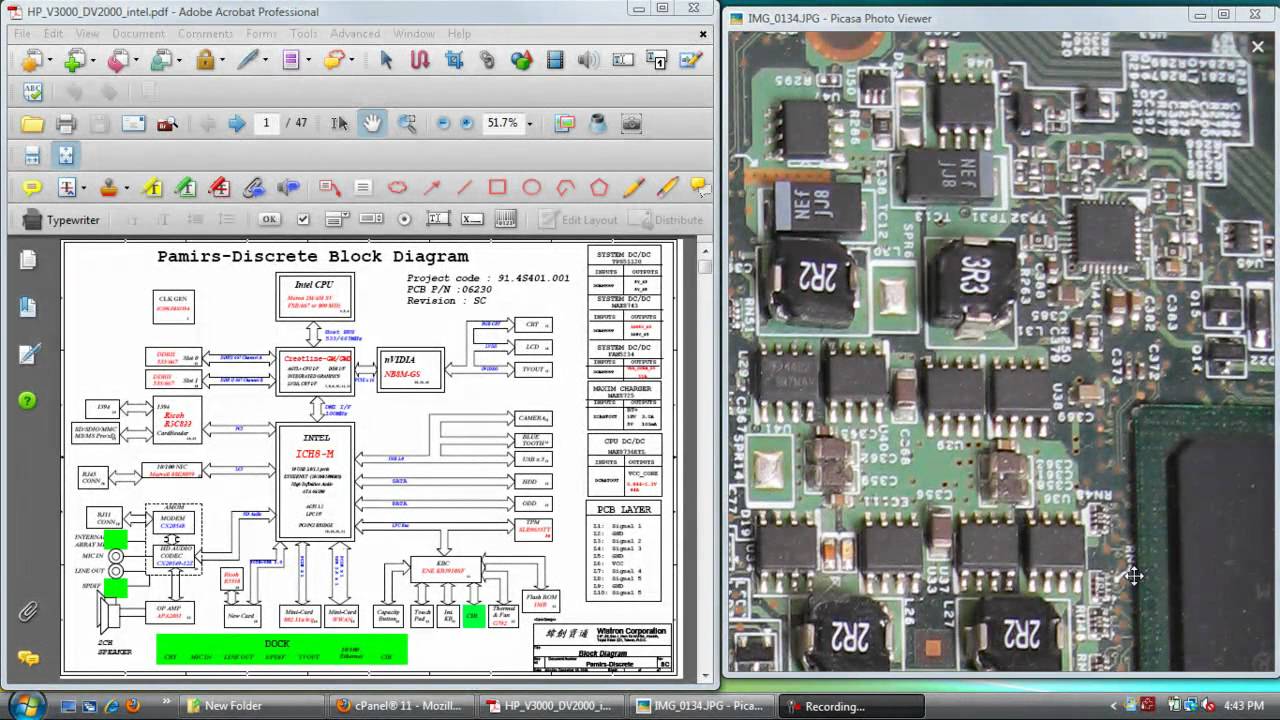Open the Edit menu
1280x720 pixels.
(53, 34)
